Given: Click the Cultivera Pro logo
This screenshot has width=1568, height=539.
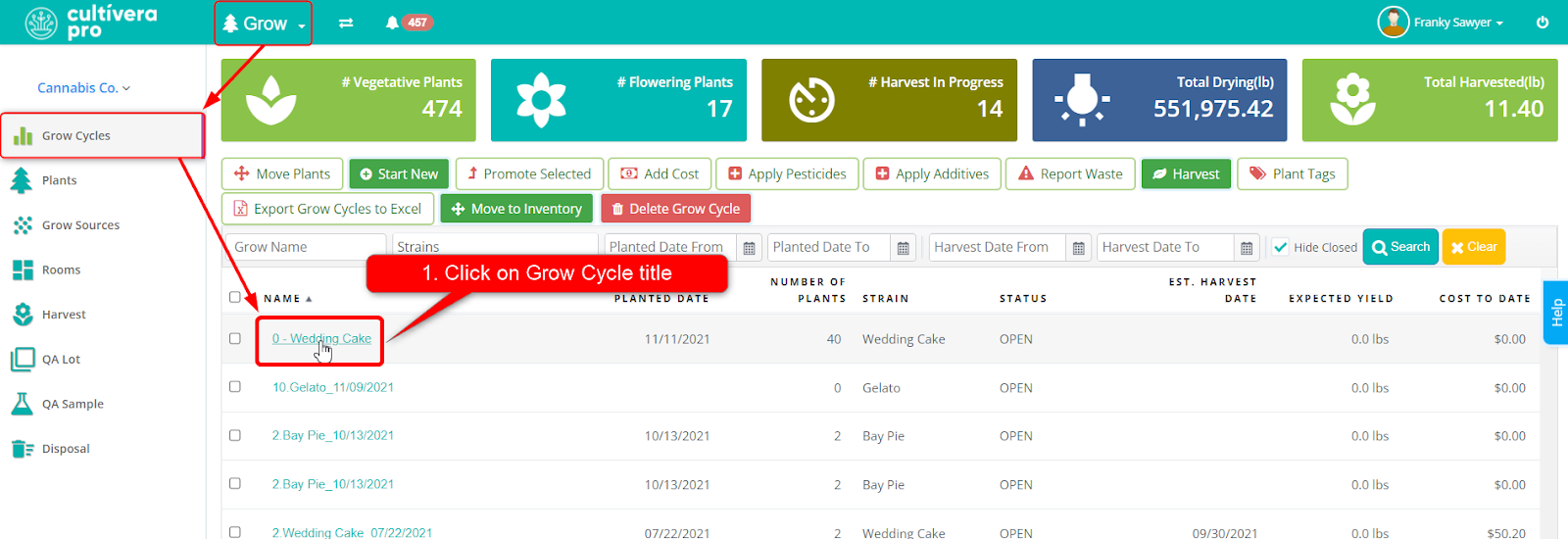Looking at the screenshot, I should coord(91,22).
